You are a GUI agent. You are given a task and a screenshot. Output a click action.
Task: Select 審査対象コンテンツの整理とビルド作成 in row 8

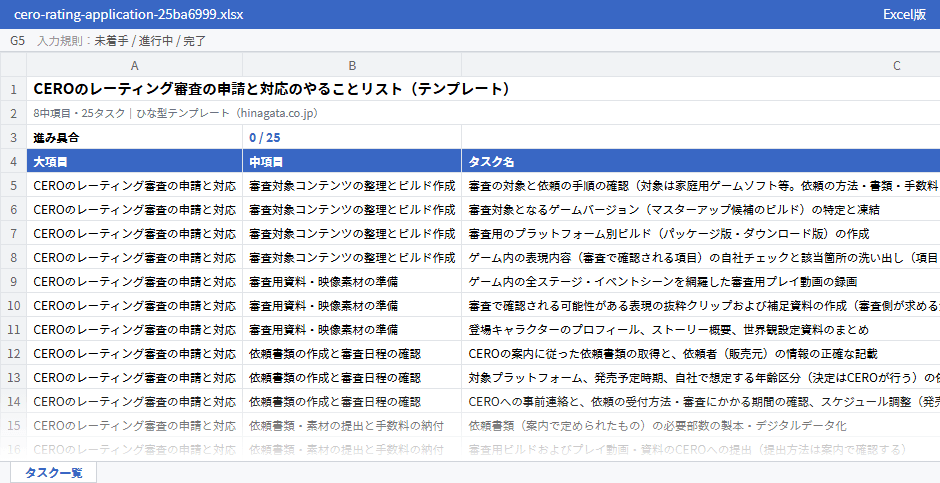tap(352, 257)
